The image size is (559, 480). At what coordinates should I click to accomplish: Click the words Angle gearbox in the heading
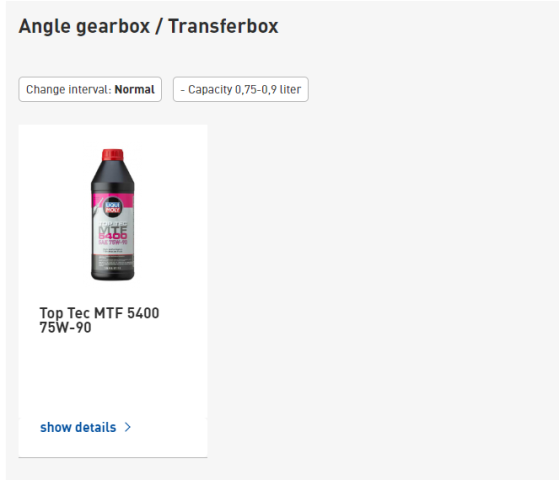[84, 27]
